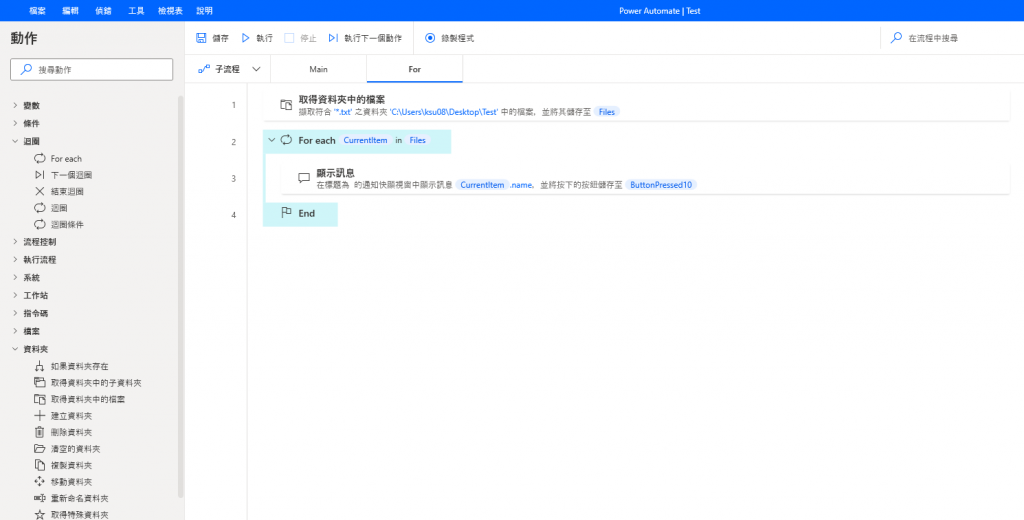Click the magnifier icon in flow search
Screen dimensions: 1024x520
point(897,38)
